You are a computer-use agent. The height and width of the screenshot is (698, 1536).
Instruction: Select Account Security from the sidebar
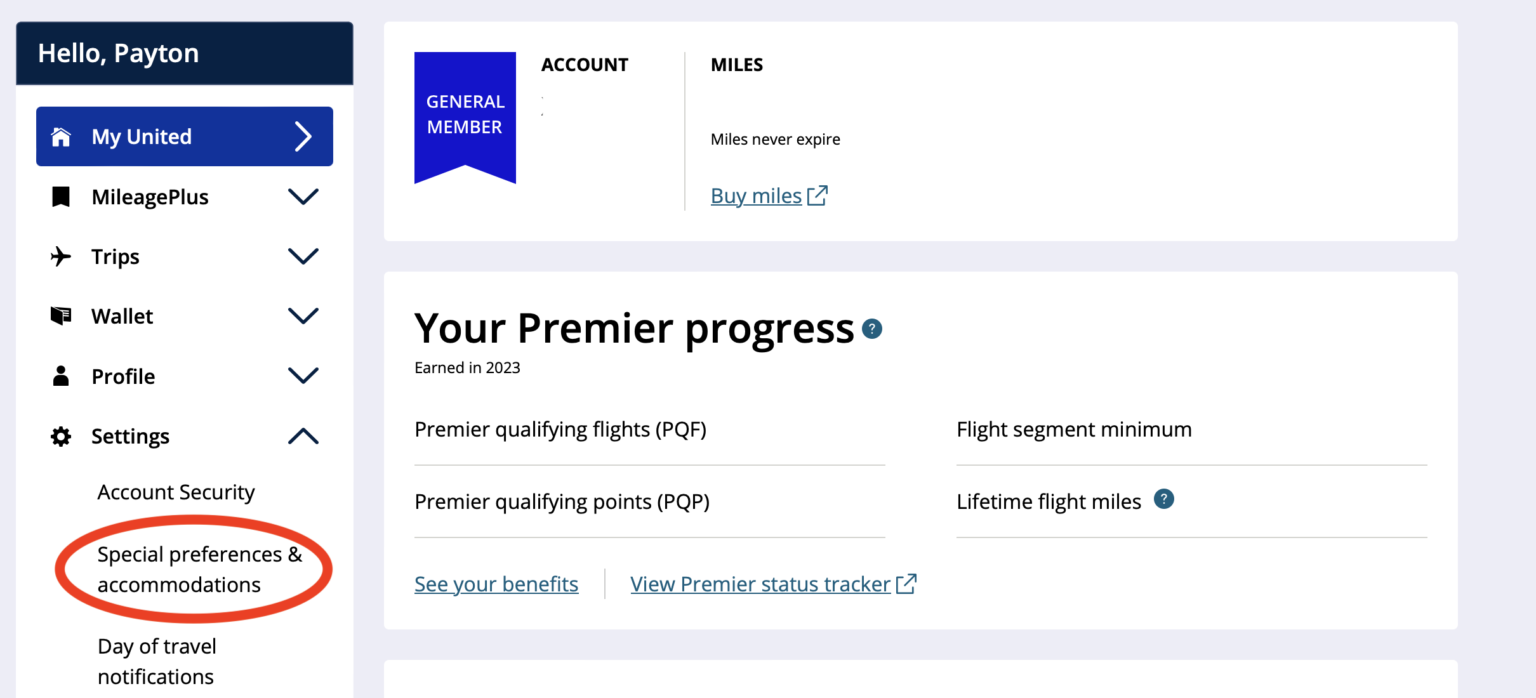(176, 492)
